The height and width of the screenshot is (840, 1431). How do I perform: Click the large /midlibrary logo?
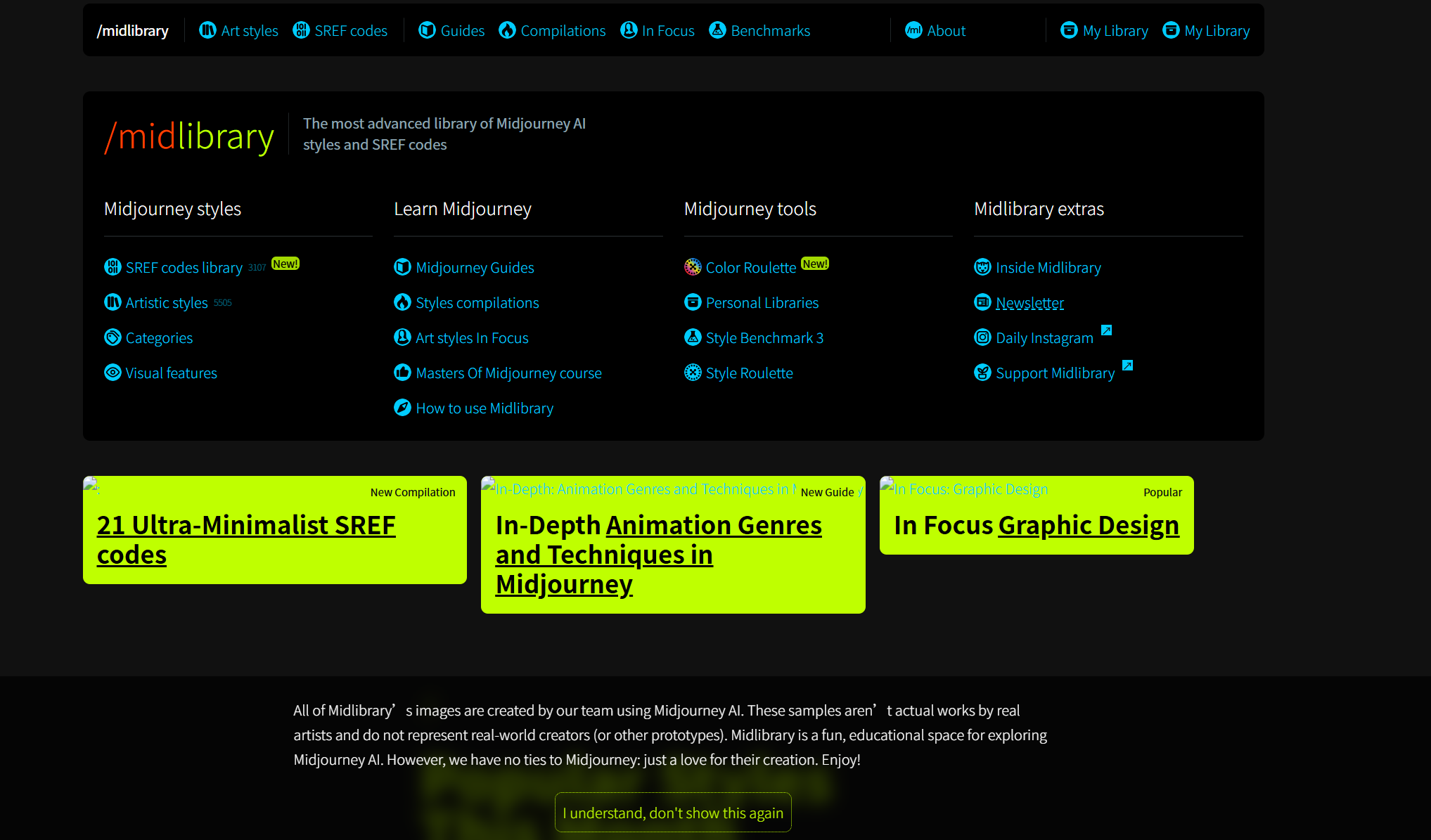pos(189,136)
